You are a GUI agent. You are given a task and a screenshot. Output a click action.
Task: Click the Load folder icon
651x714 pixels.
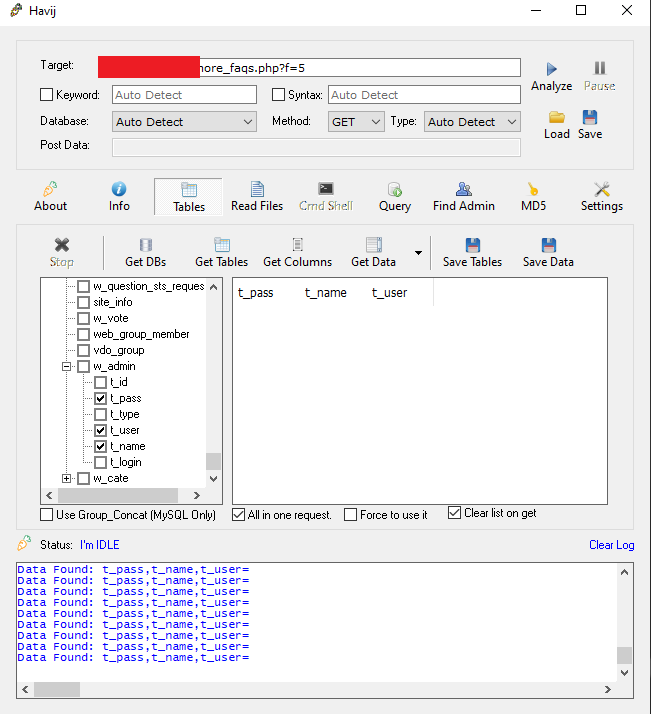click(556, 117)
